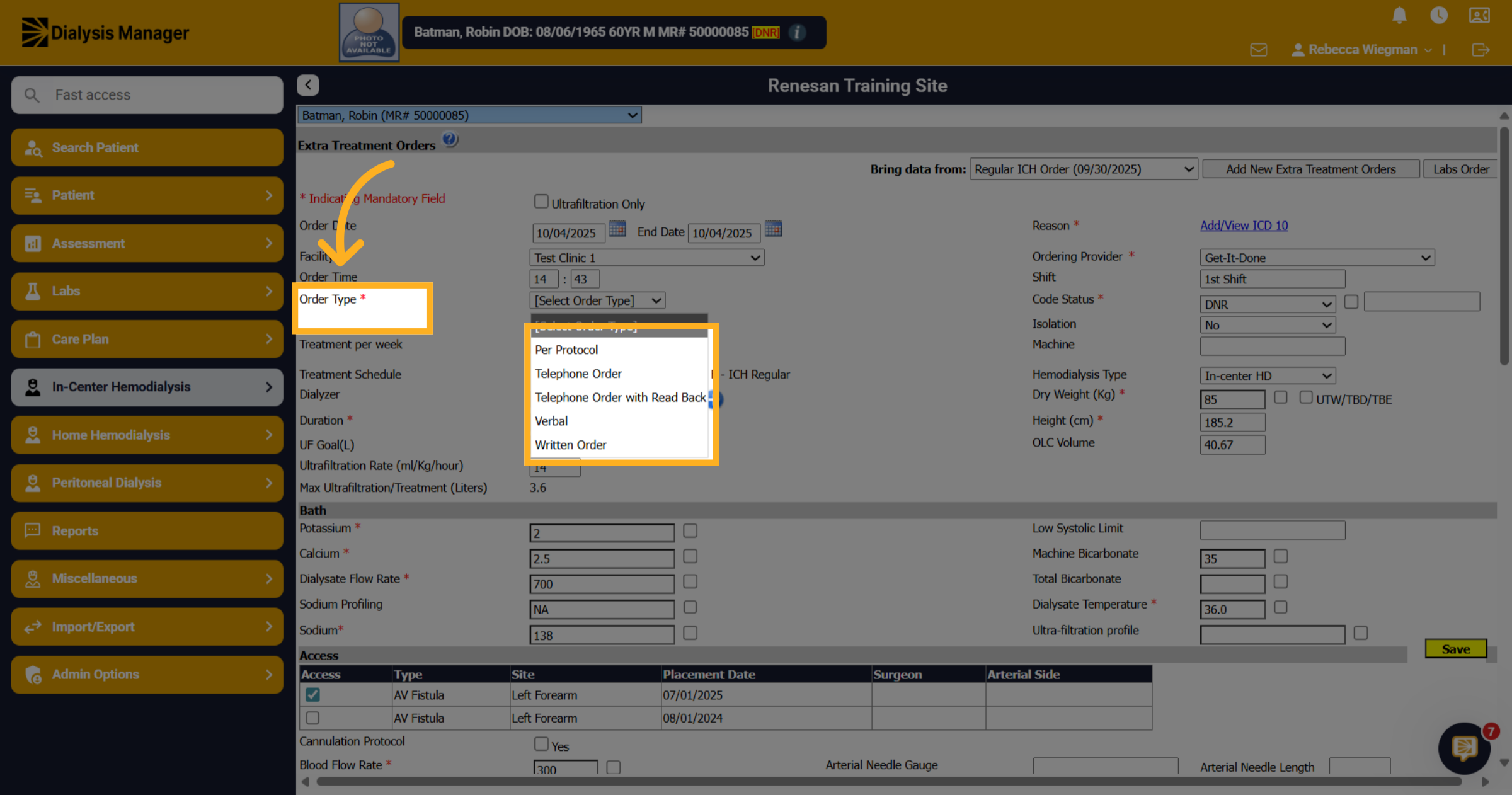
Task: Choose Per Protocol order type
Action: click(619, 350)
